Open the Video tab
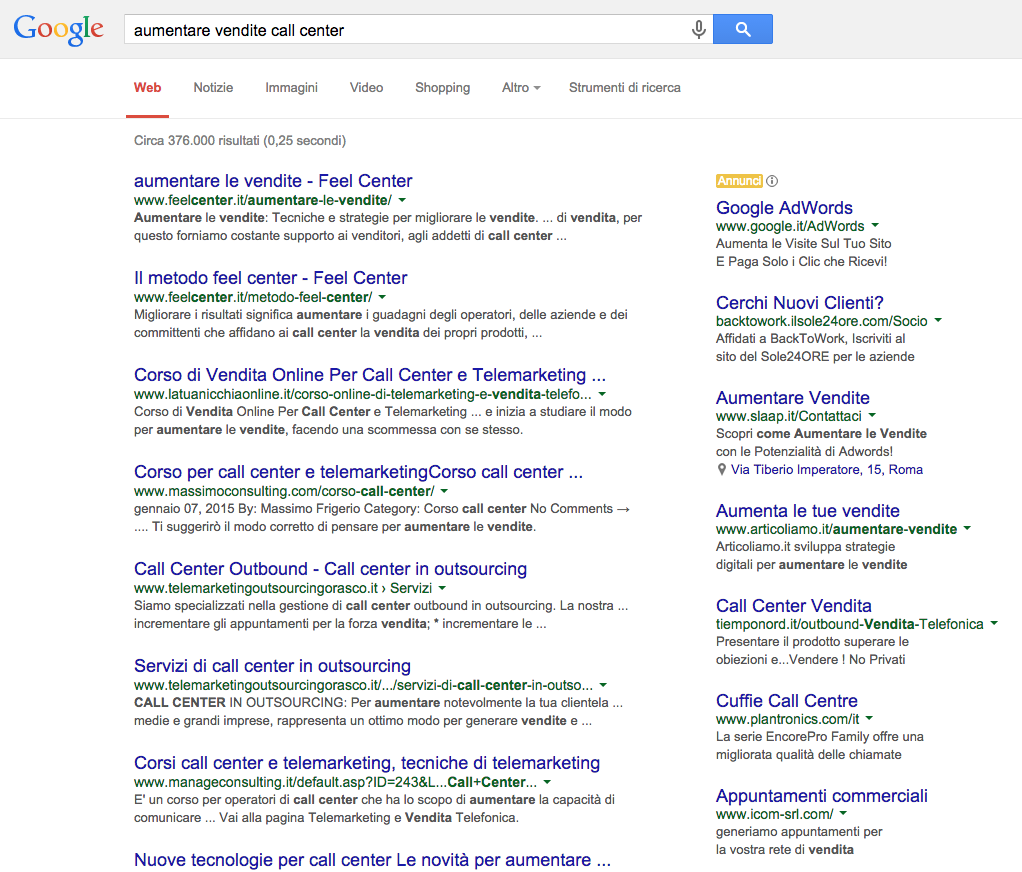Screen dimensions: 1022x872 (x=366, y=87)
